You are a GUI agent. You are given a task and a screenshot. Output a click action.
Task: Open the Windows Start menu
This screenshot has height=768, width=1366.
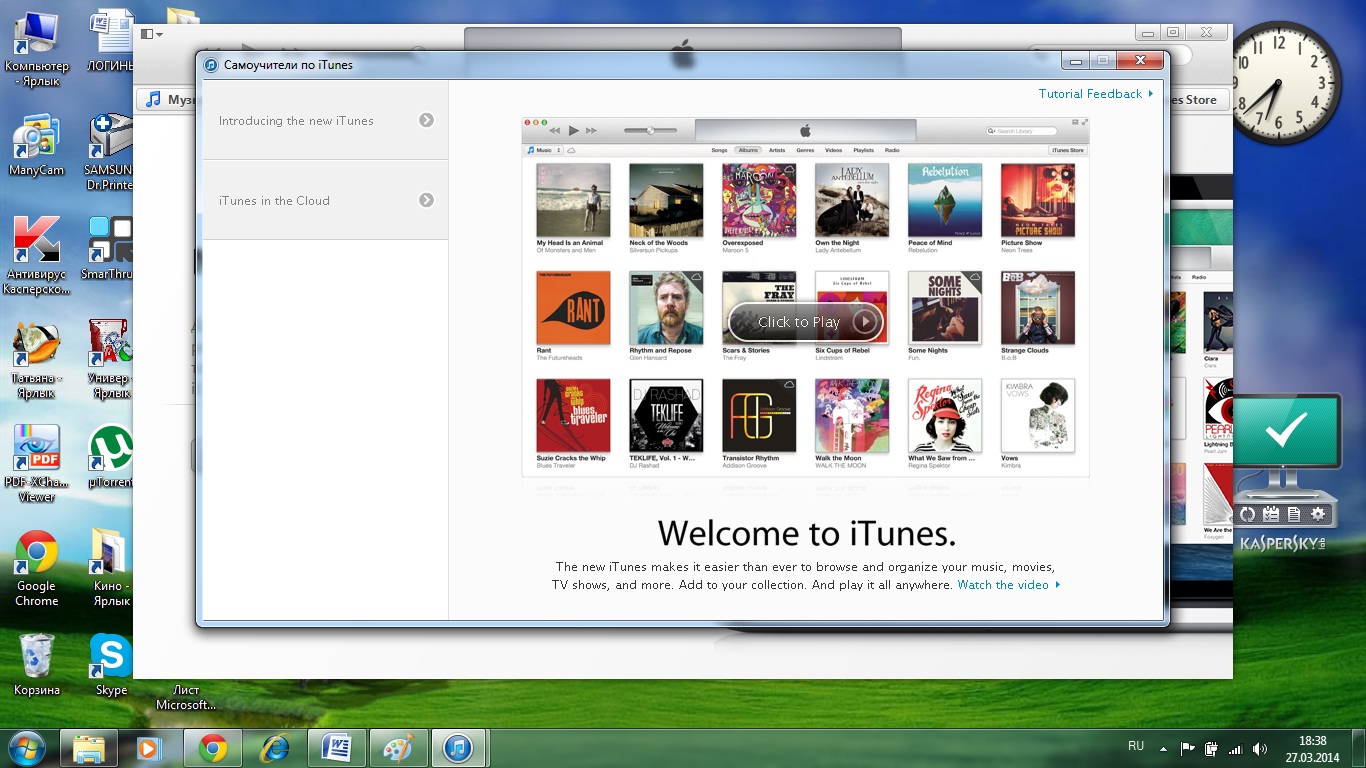pos(27,748)
